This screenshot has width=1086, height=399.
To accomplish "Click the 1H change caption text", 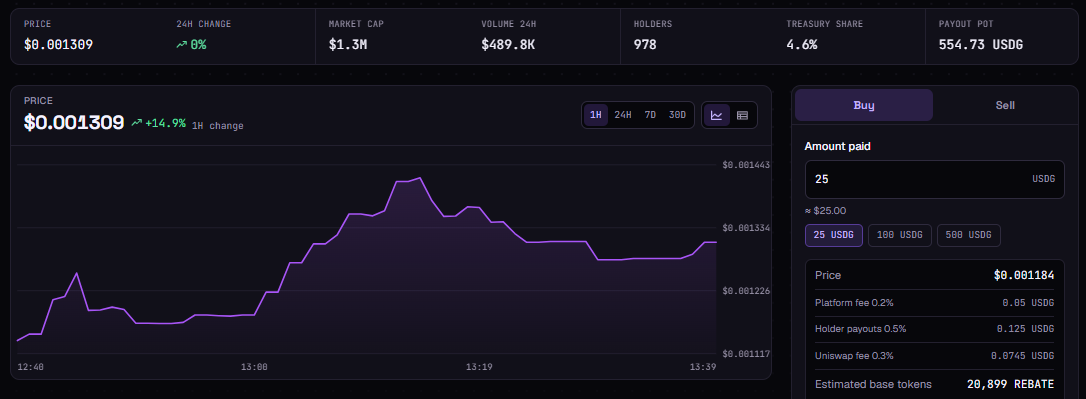I will [217, 126].
